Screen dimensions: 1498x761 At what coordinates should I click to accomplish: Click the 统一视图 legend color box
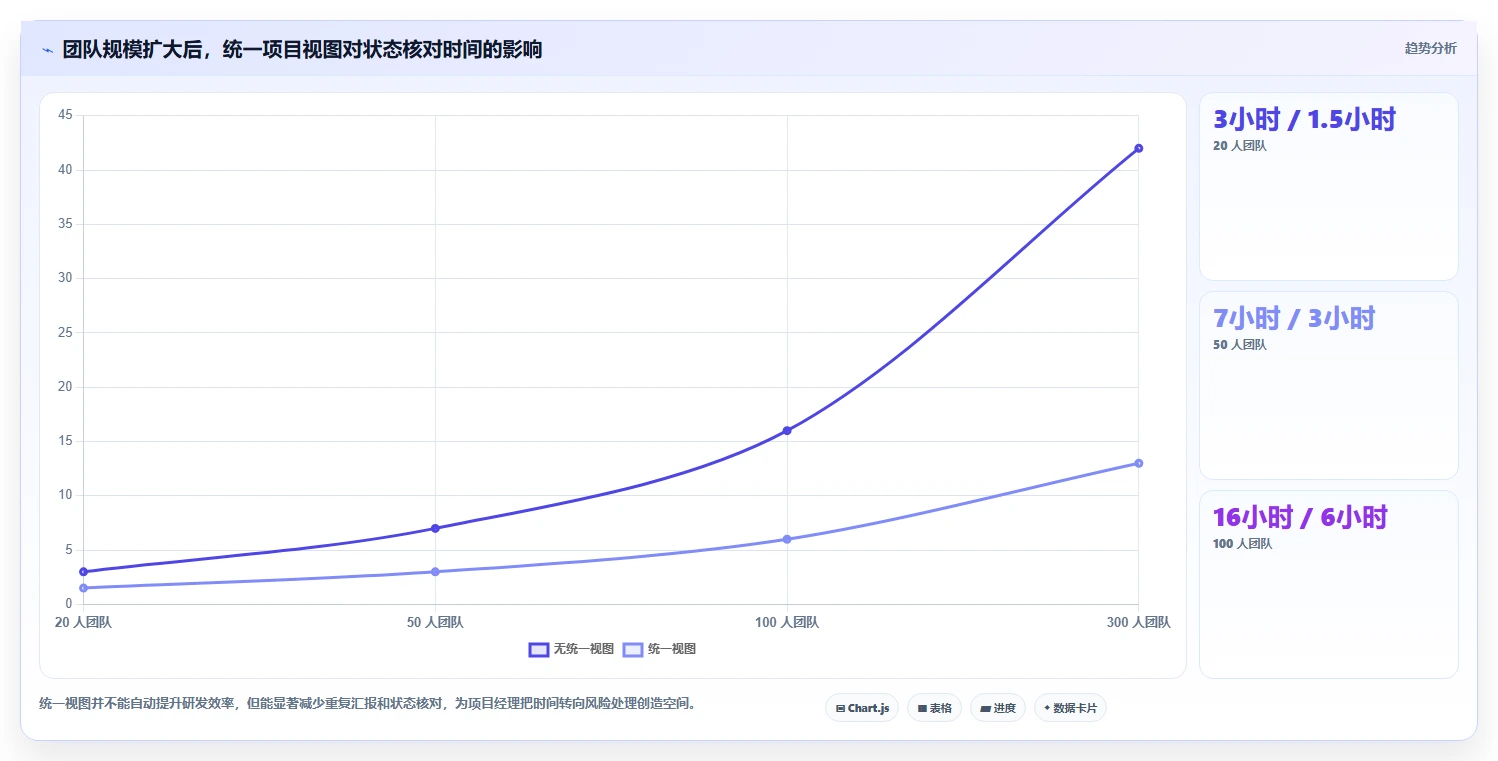632,650
